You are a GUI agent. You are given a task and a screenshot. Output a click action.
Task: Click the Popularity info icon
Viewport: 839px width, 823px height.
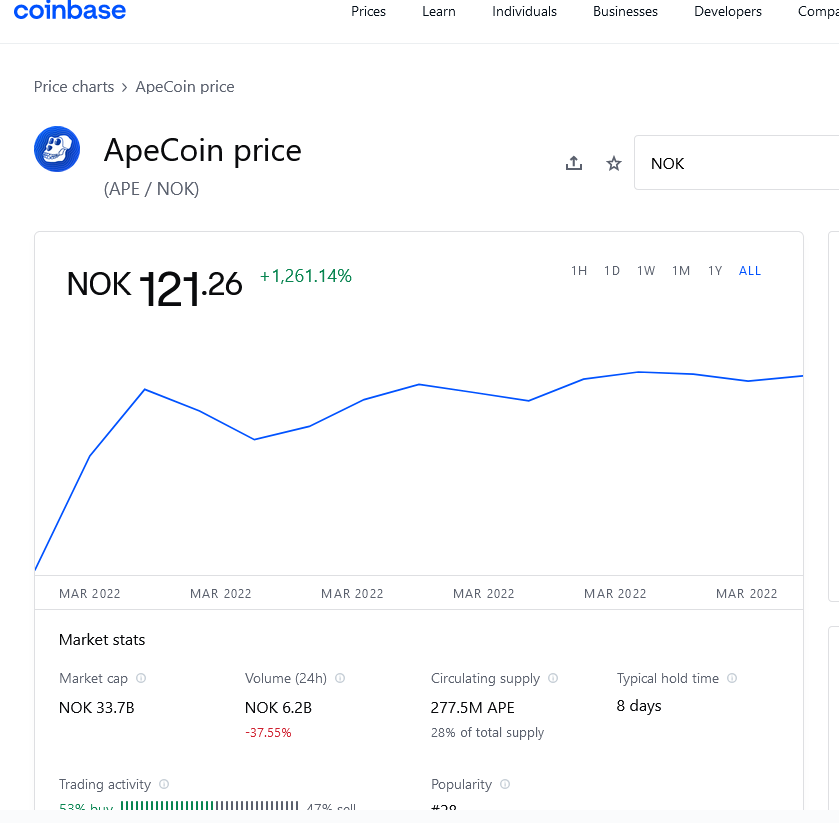pyautogui.click(x=505, y=784)
